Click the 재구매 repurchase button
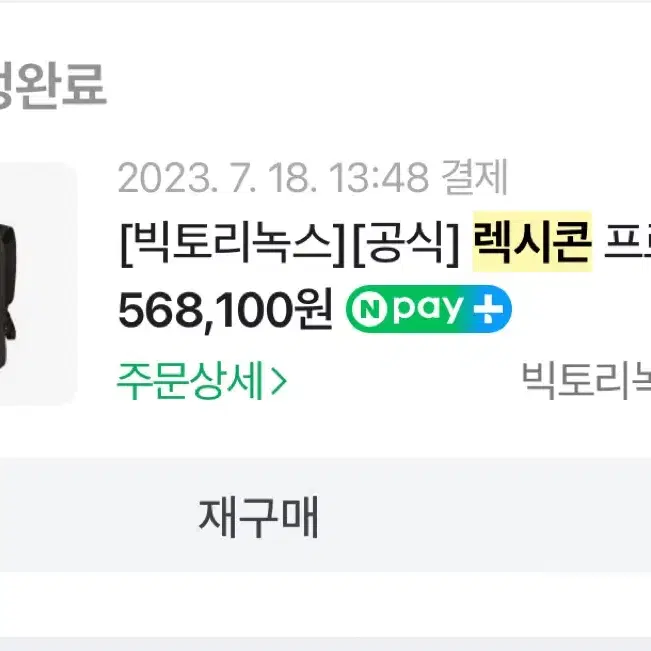The image size is (651, 651). (x=258, y=517)
